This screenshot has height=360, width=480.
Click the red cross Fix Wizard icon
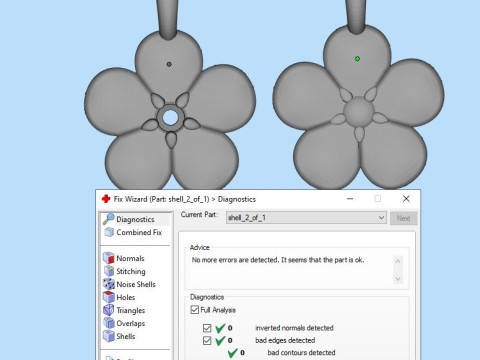[x=106, y=199]
